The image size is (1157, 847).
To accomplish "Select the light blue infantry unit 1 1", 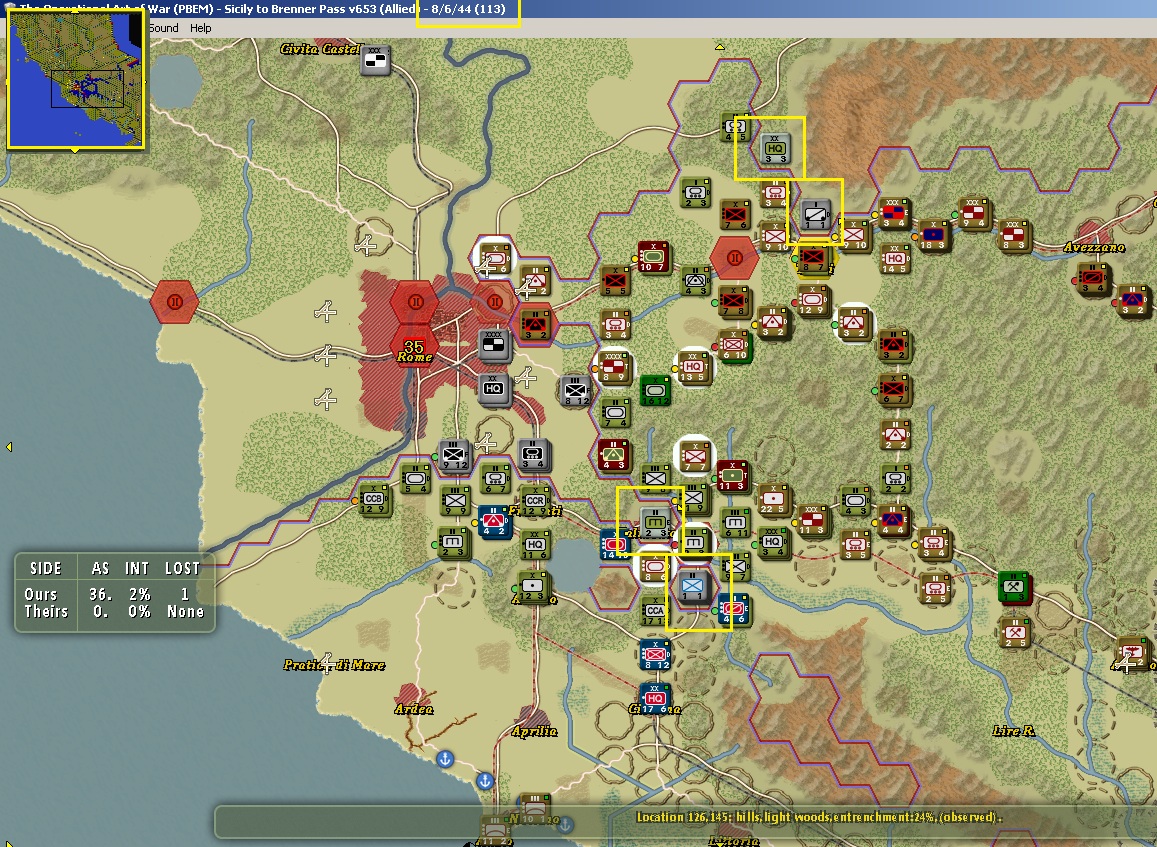I will (693, 587).
